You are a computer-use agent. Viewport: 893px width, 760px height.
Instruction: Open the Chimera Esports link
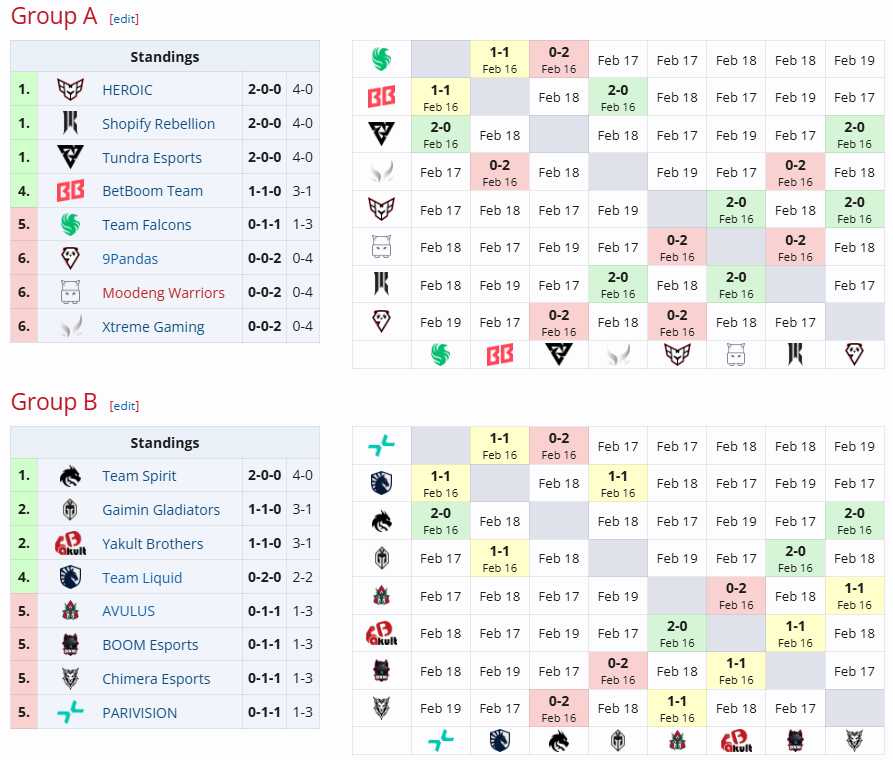156,679
